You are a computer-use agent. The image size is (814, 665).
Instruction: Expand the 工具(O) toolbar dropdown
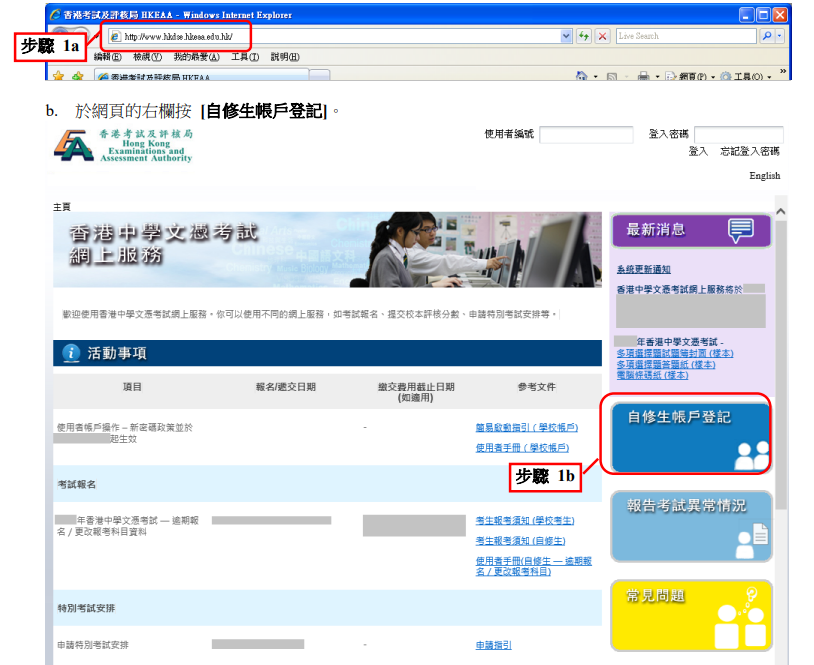769,77
